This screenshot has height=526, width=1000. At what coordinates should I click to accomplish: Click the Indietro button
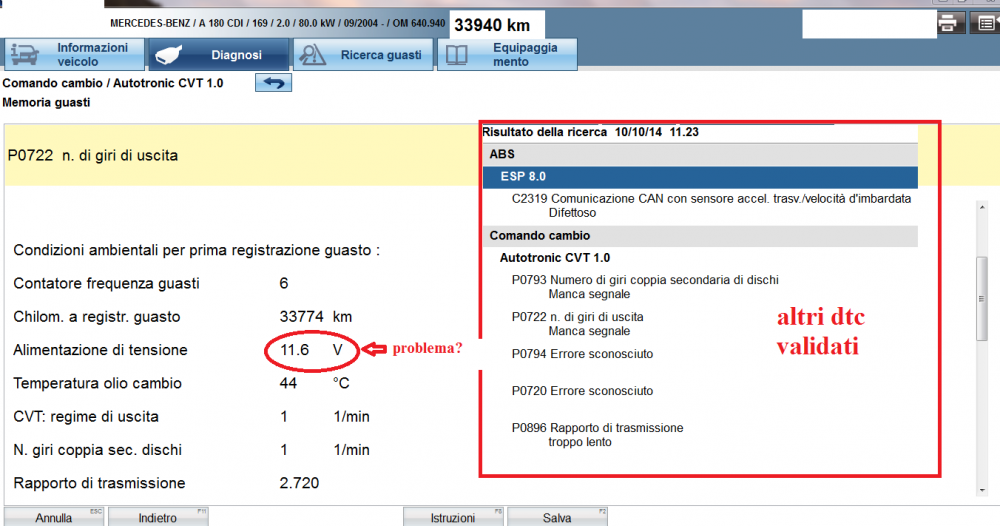click(158, 517)
